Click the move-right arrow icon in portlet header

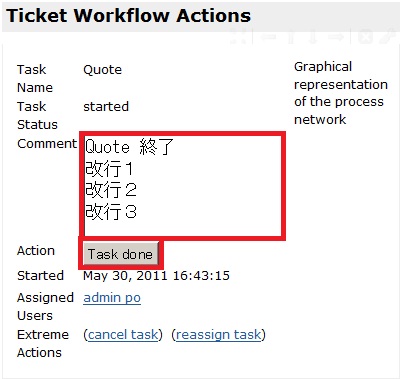(x=336, y=36)
